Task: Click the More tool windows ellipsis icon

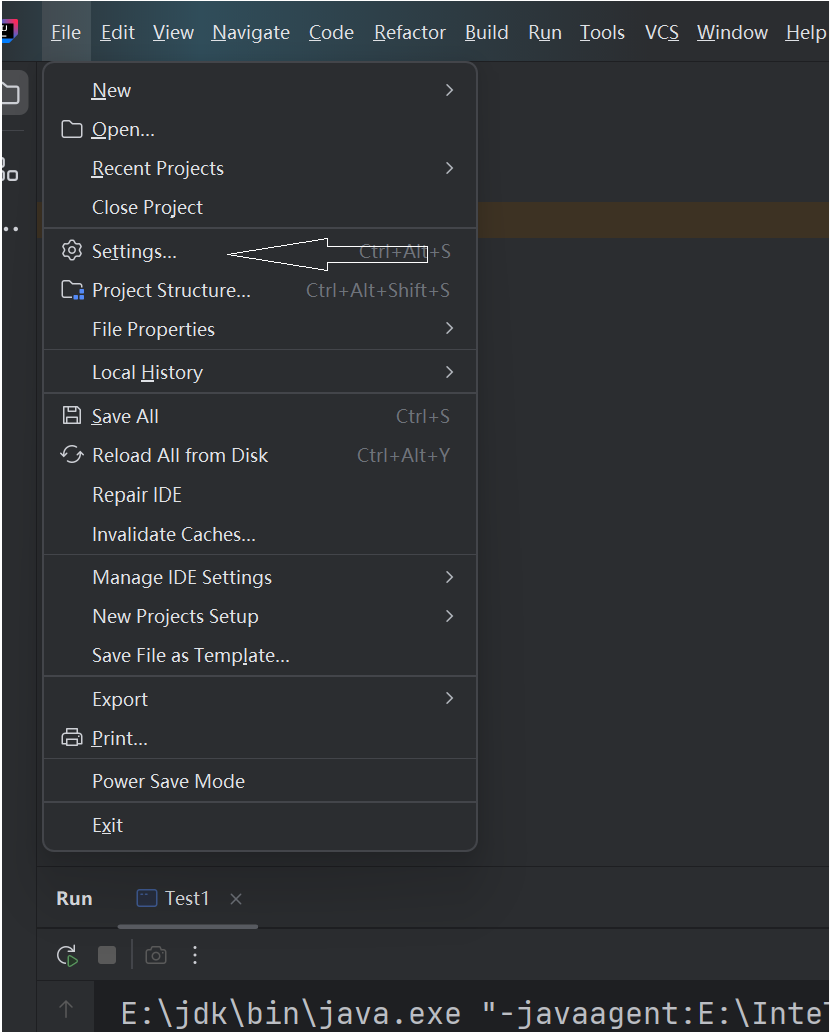Action: point(11,229)
